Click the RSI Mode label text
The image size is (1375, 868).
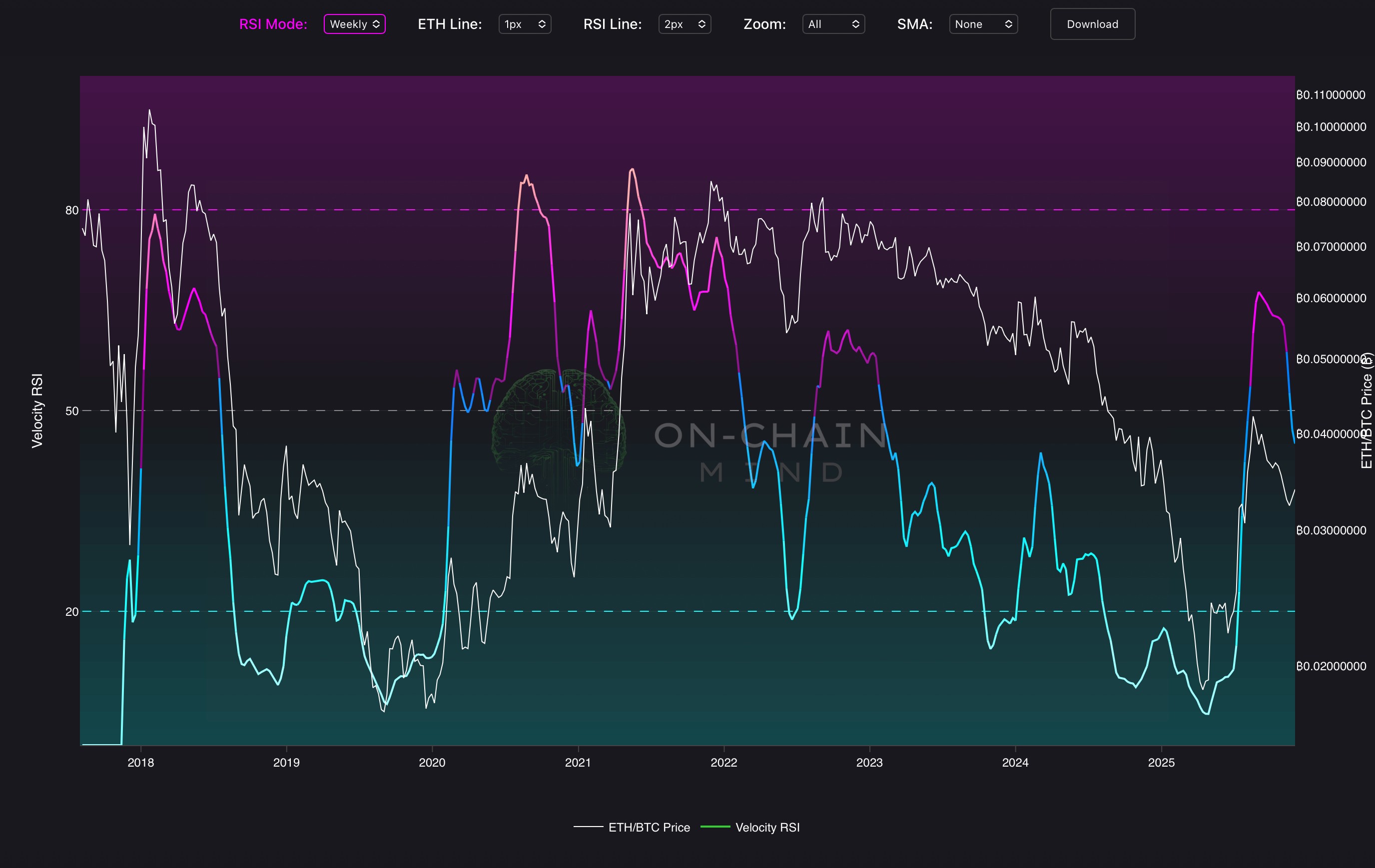[273, 24]
